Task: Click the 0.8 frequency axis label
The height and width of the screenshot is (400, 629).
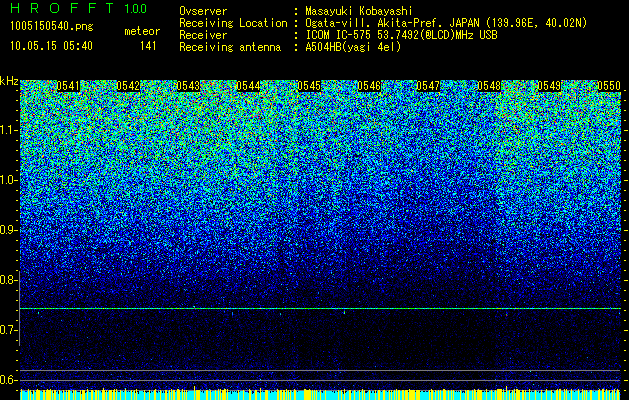Action: pos(9,280)
